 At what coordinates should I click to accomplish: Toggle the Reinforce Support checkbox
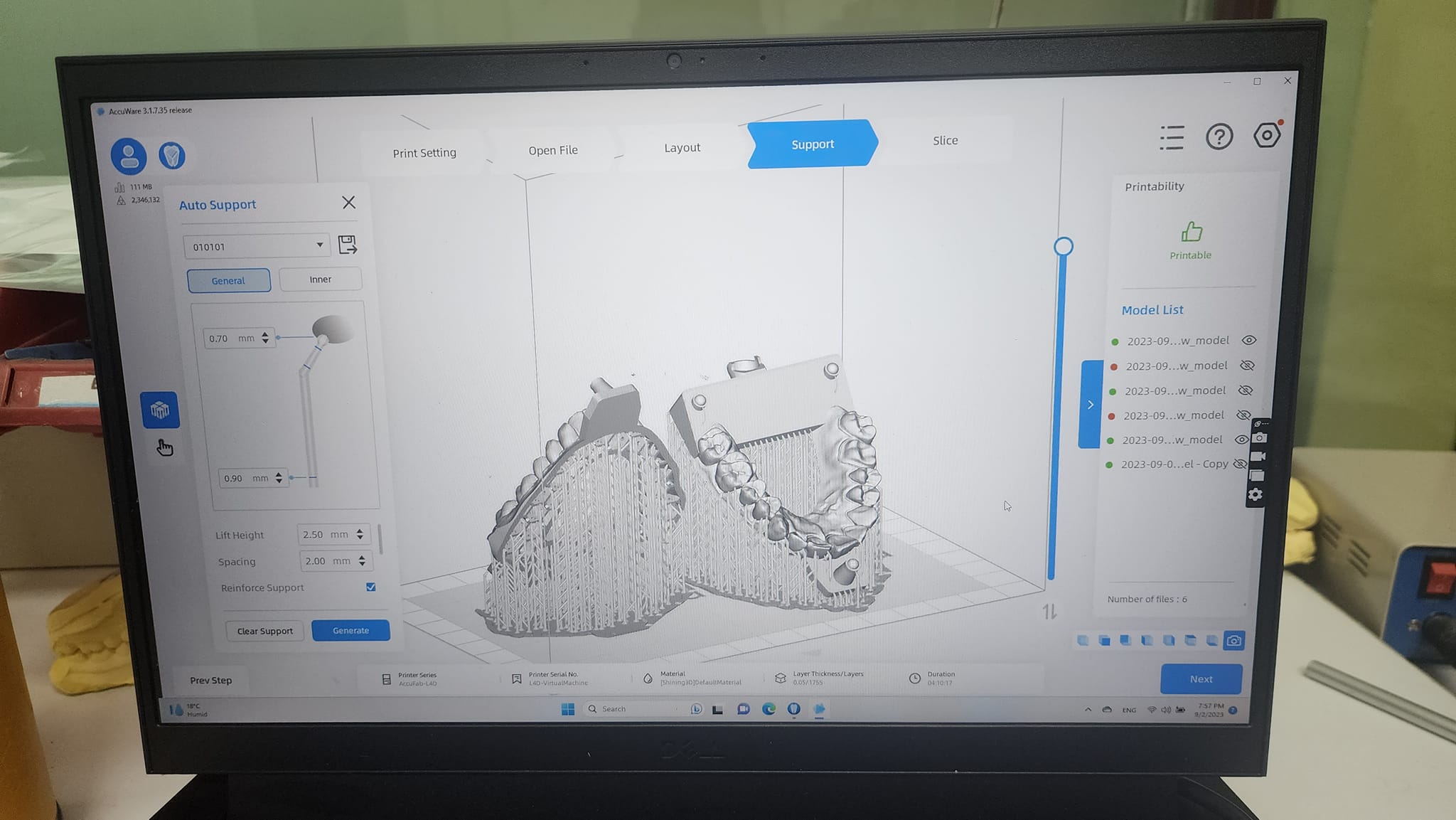click(x=370, y=587)
